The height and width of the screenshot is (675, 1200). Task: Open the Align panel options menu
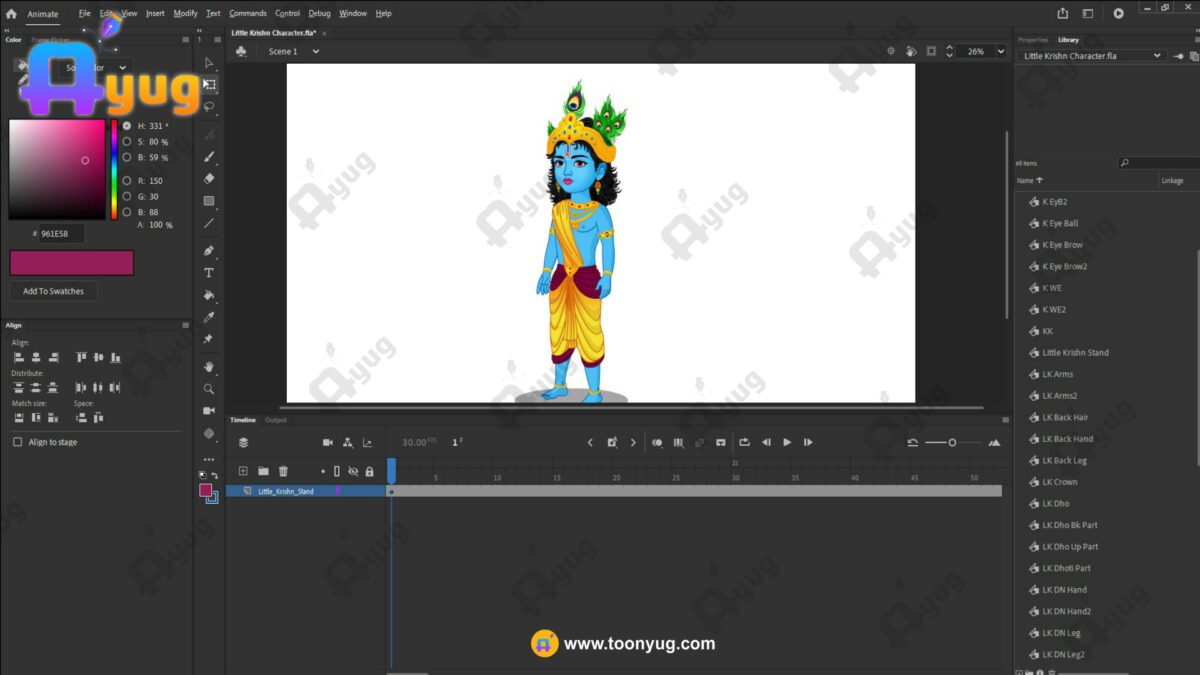tap(185, 325)
